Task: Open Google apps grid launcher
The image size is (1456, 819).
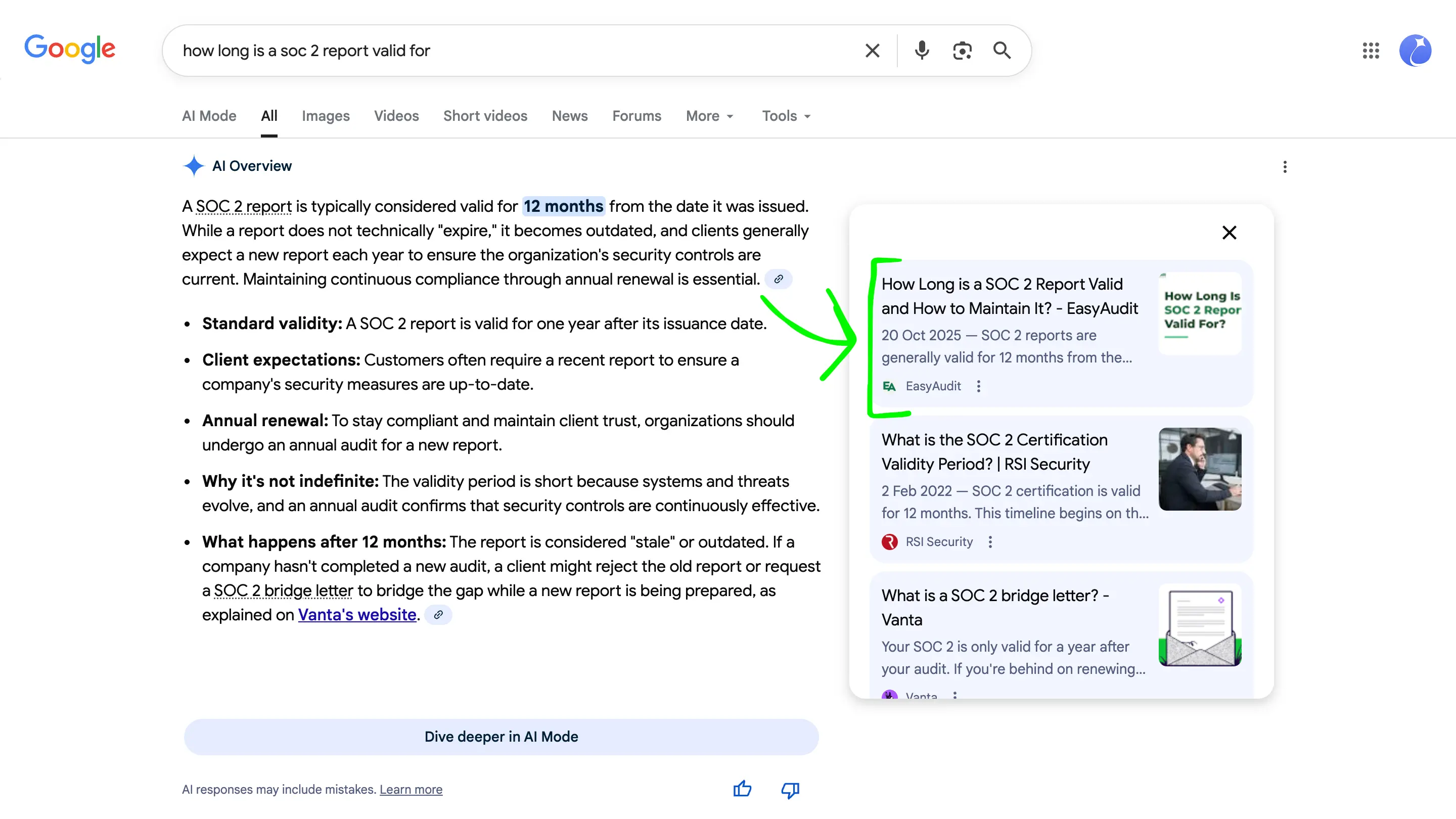Action: point(1370,51)
